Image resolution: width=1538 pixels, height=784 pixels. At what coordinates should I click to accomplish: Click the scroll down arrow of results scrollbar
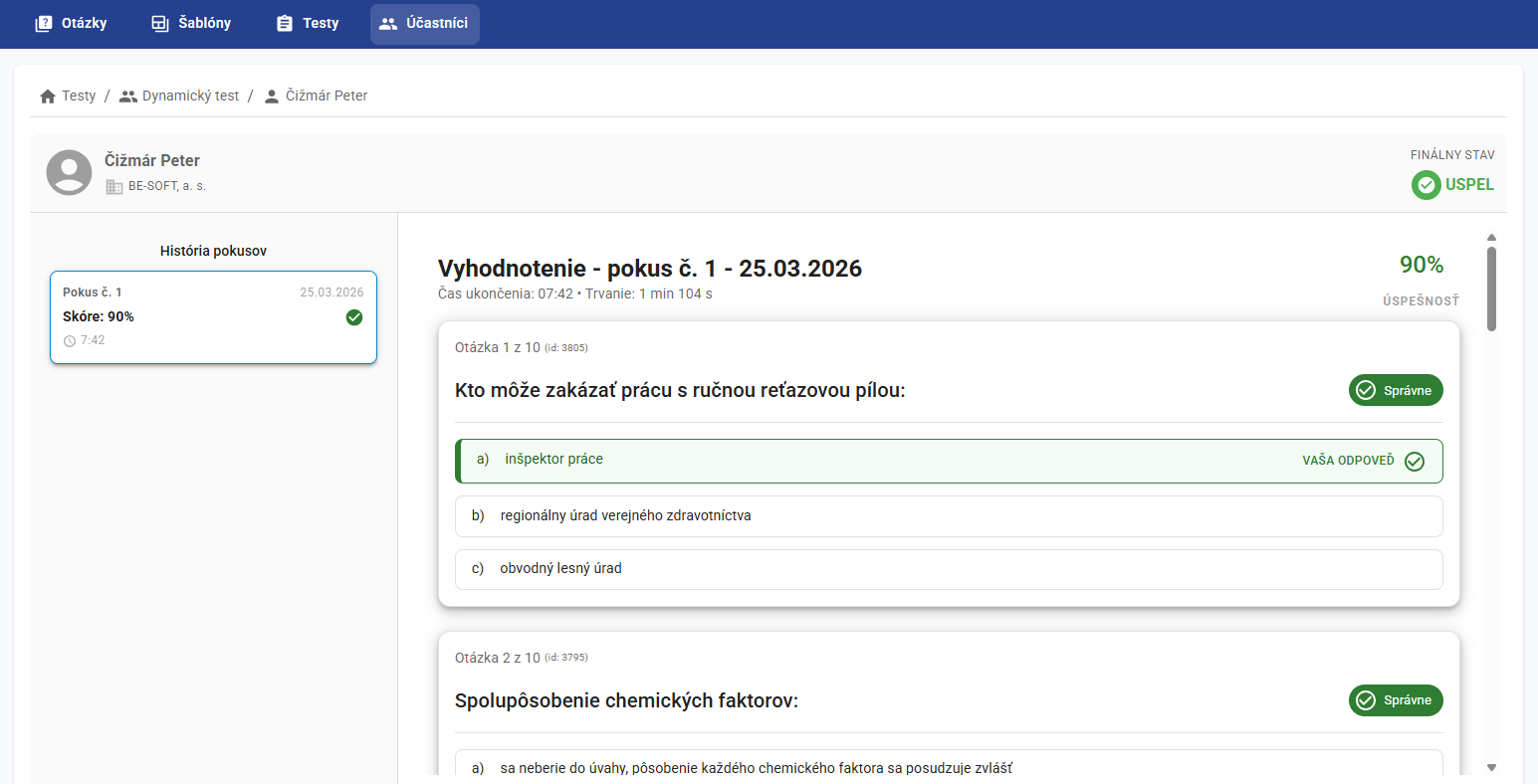click(x=1491, y=767)
